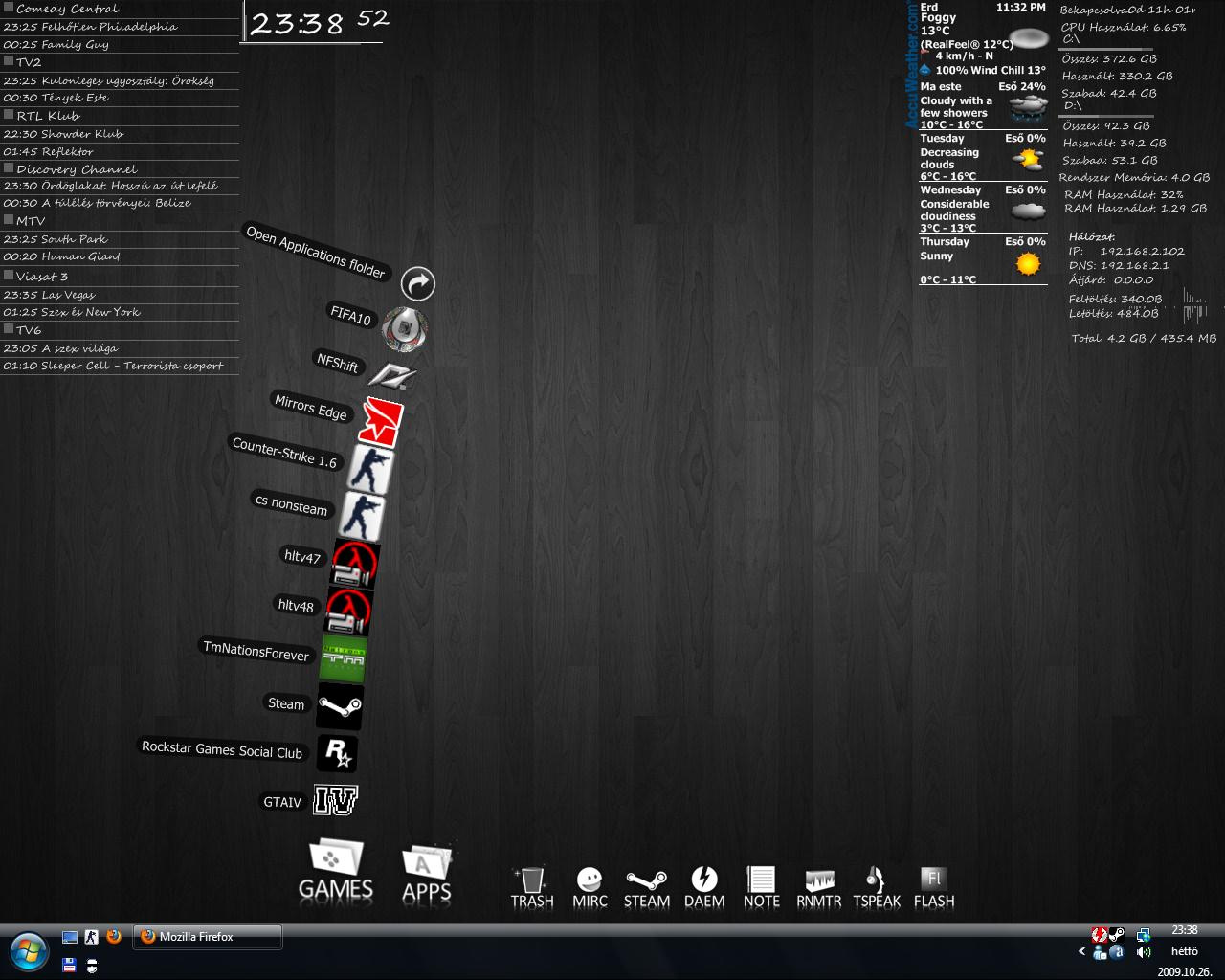Open Wednesday weather forecast row
The height and width of the screenshot is (980, 1225).
click(x=983, y=209)
